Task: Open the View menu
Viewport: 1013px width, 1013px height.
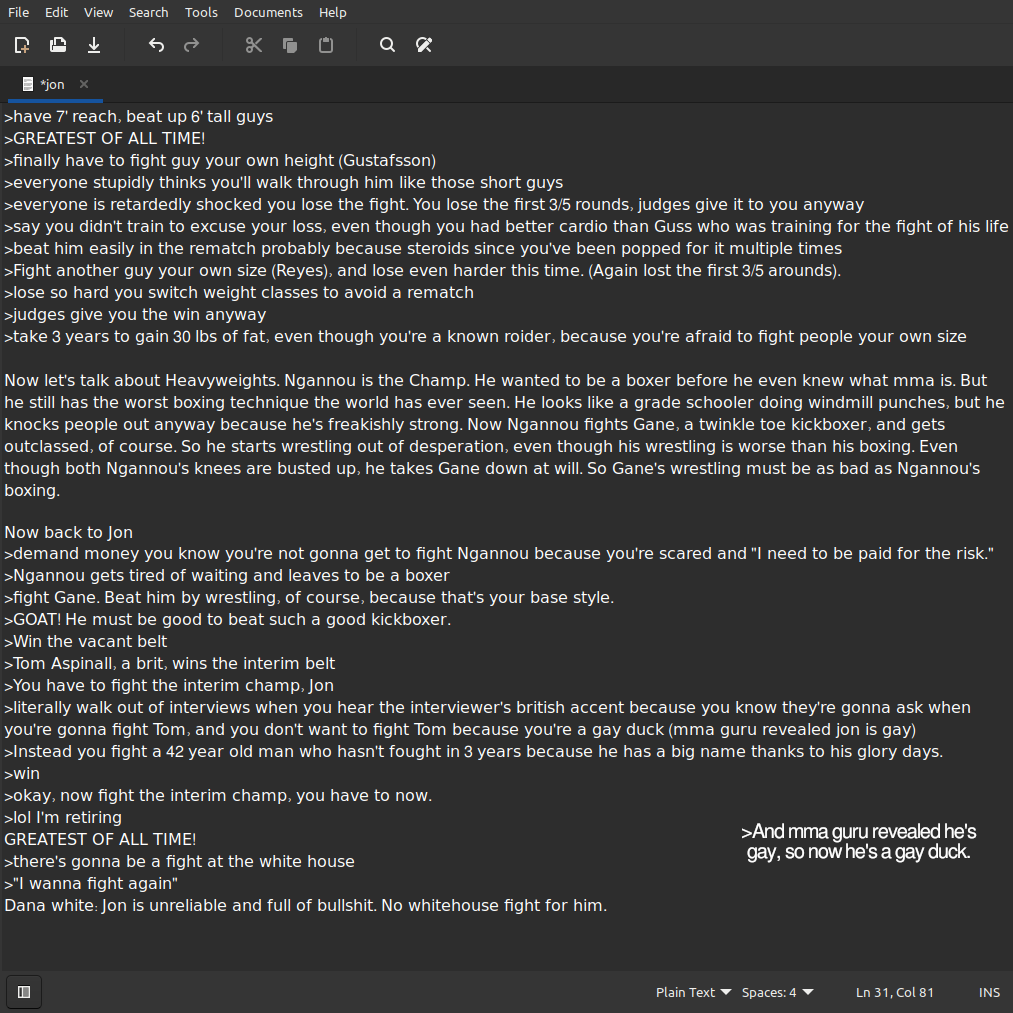Action: click(x=98, y=12)
